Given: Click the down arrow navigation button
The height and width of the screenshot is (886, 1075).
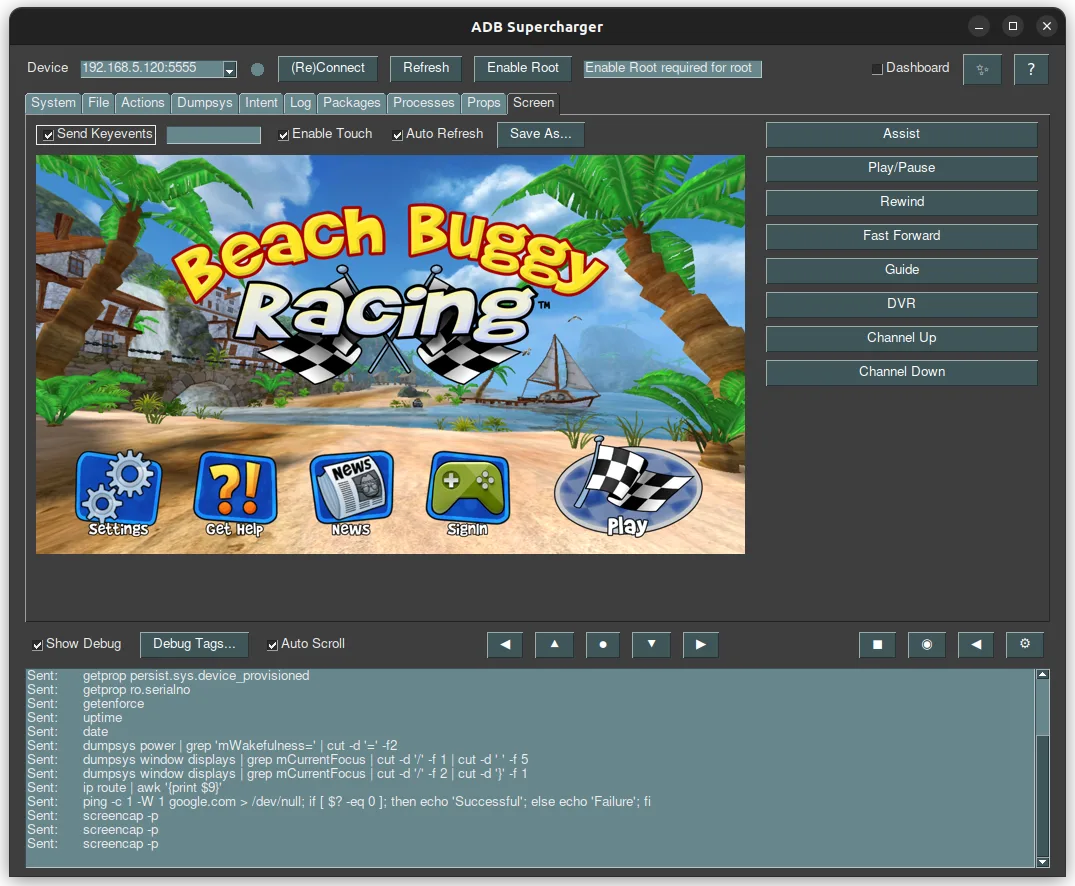Looking at the screenshot, I should 651,645.
